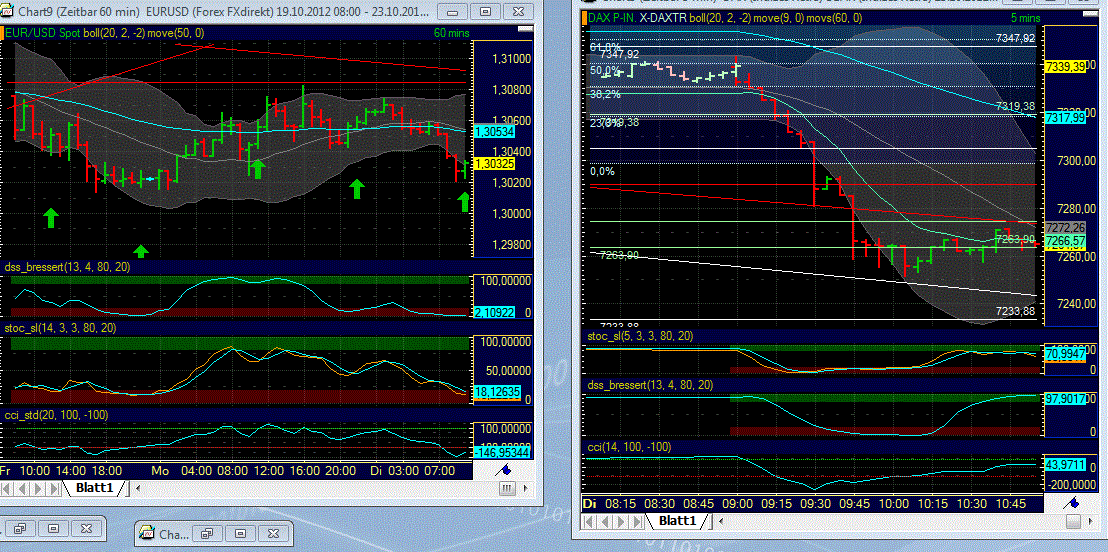Click orange marker before DAX P-IN. label
The height and width of the screenshot is (552, 1108).
(x=585, y=19)
